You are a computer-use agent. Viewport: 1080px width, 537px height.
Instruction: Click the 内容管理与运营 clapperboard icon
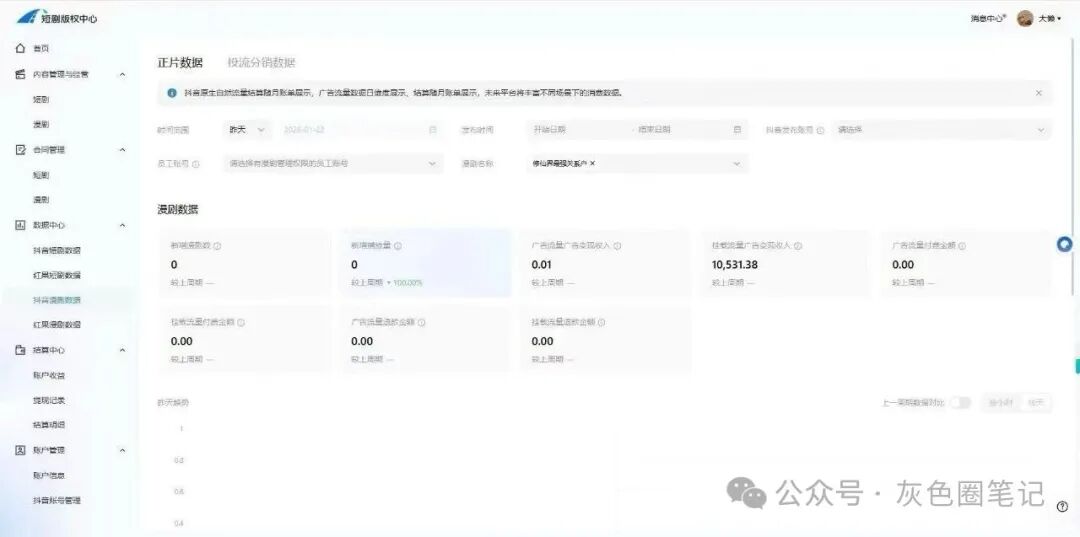pos(21,74)
